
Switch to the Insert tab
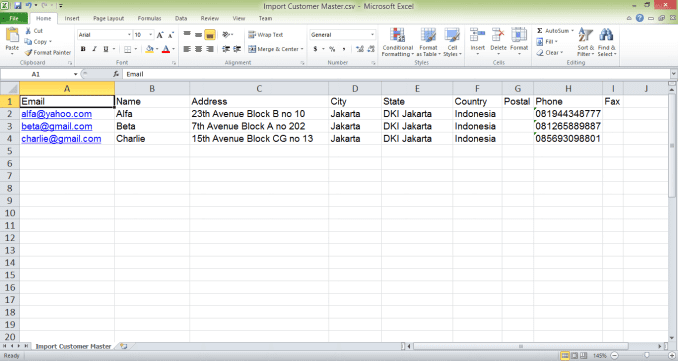pos(72,18)
